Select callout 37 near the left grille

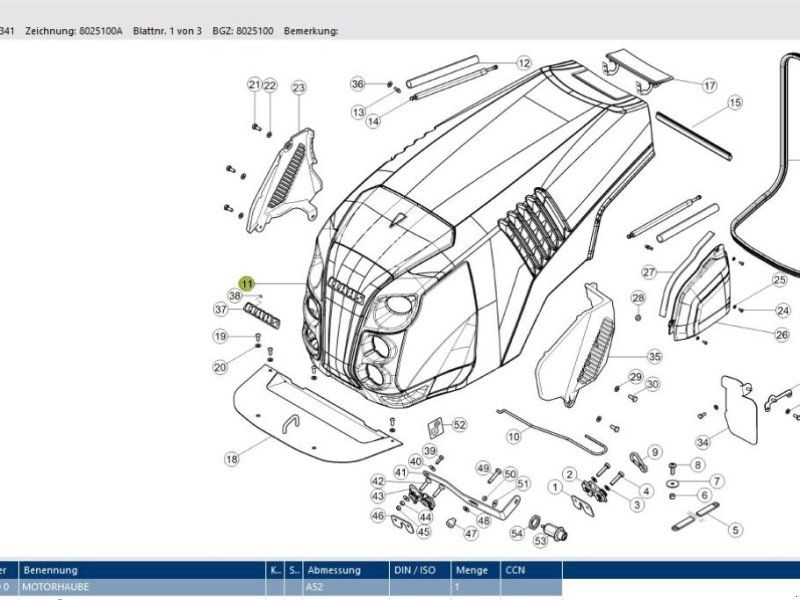(222, 310)
